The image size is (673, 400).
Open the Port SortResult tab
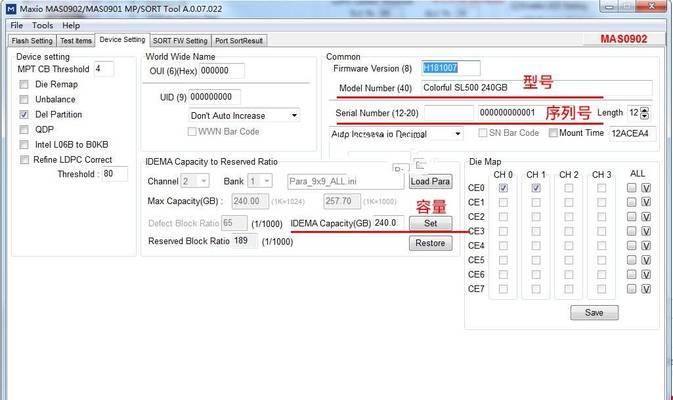tap(239, 41)
